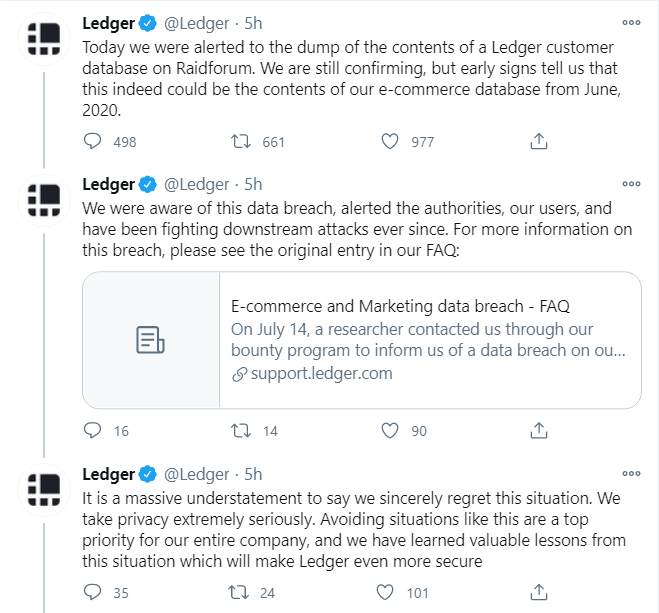The width and height of the screenshot is (659, 613).
Task: Like the tweet with 977 likes
Action: (390, 141)
